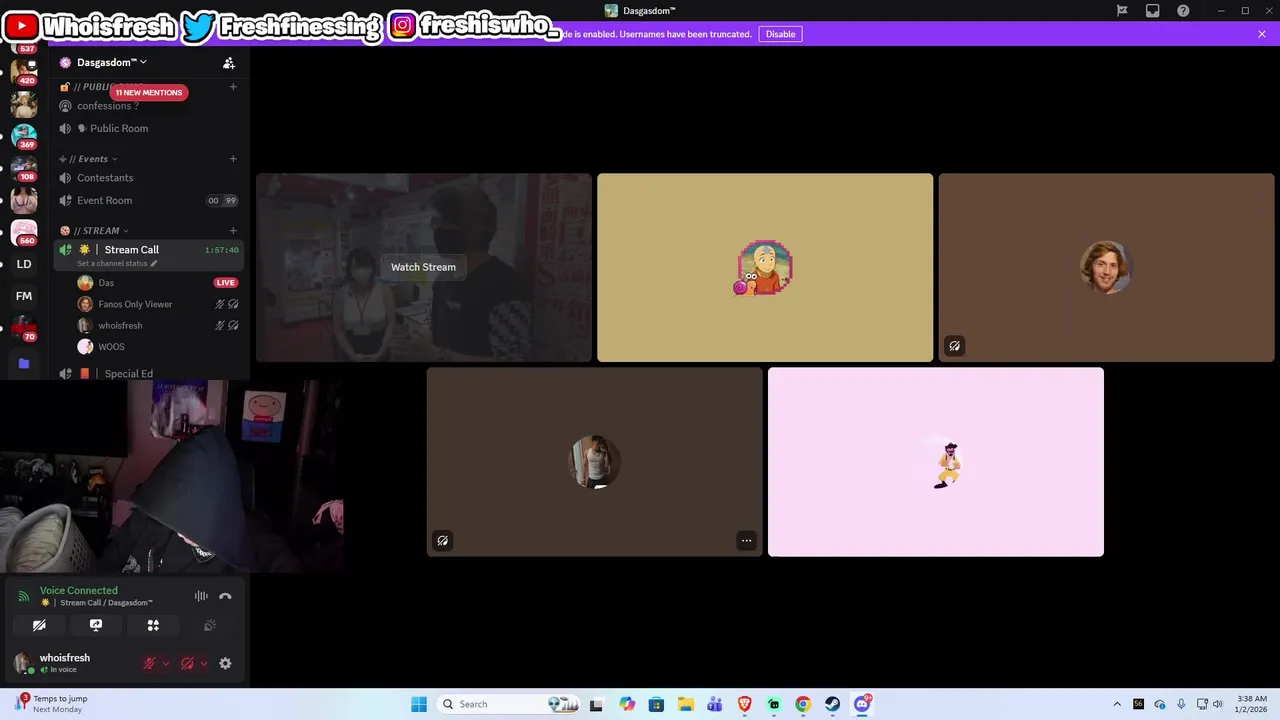Screen dimensions: 1280x720
Task: Click the Watch Stream button
Action: point(423,267)
